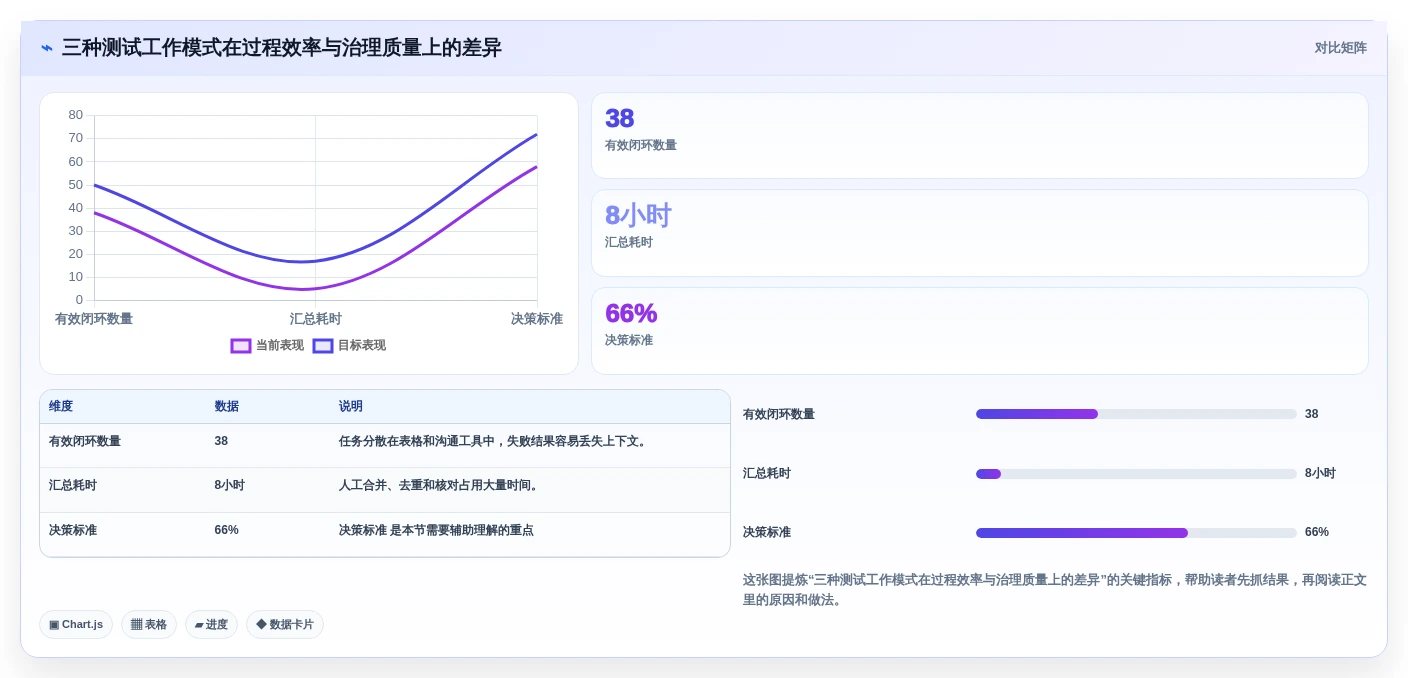Click the lightning icon beside the title
Screen dimensions: 1408x678
click(47, 48)
